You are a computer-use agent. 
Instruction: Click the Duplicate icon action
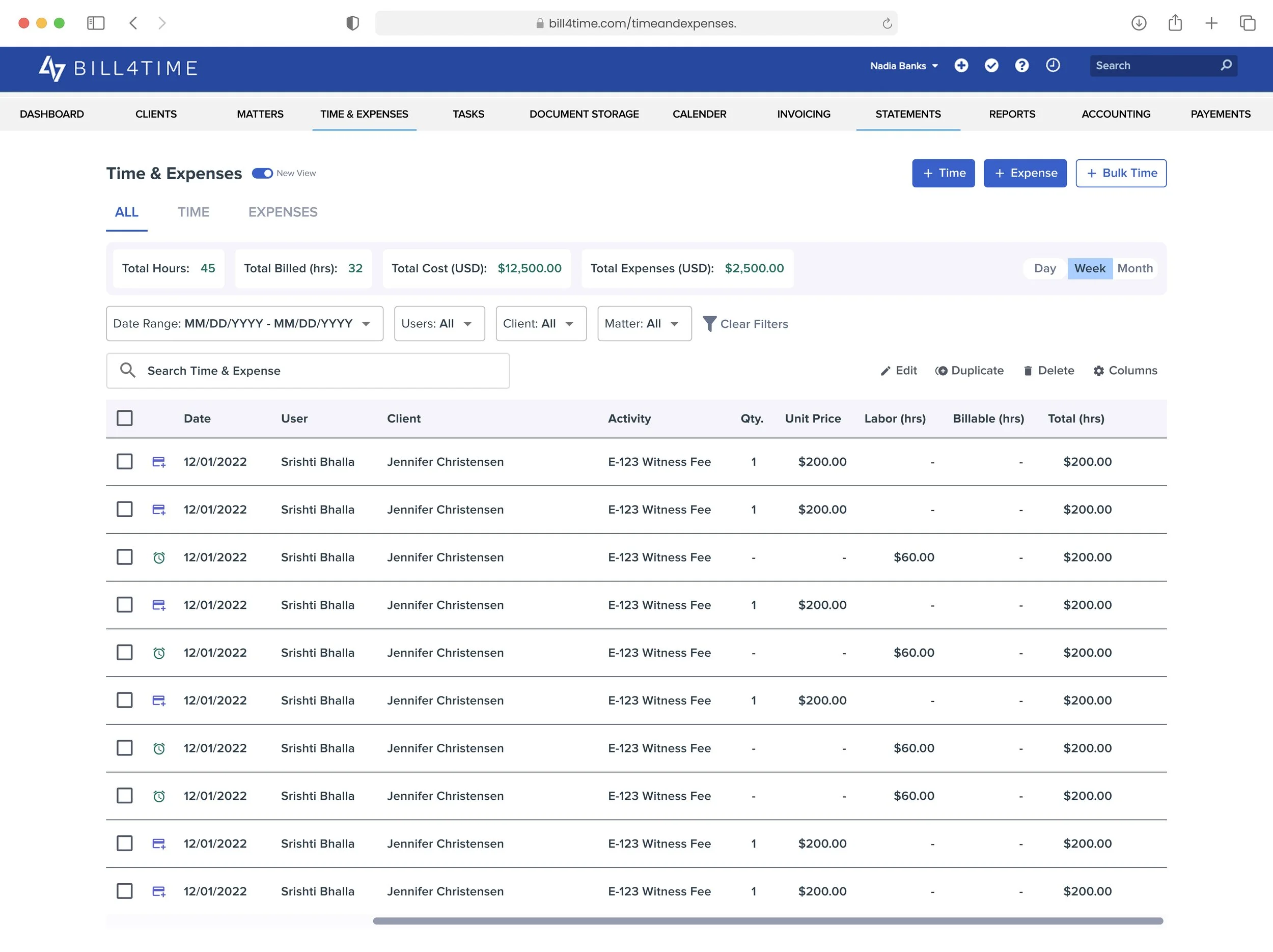point(942,371)
